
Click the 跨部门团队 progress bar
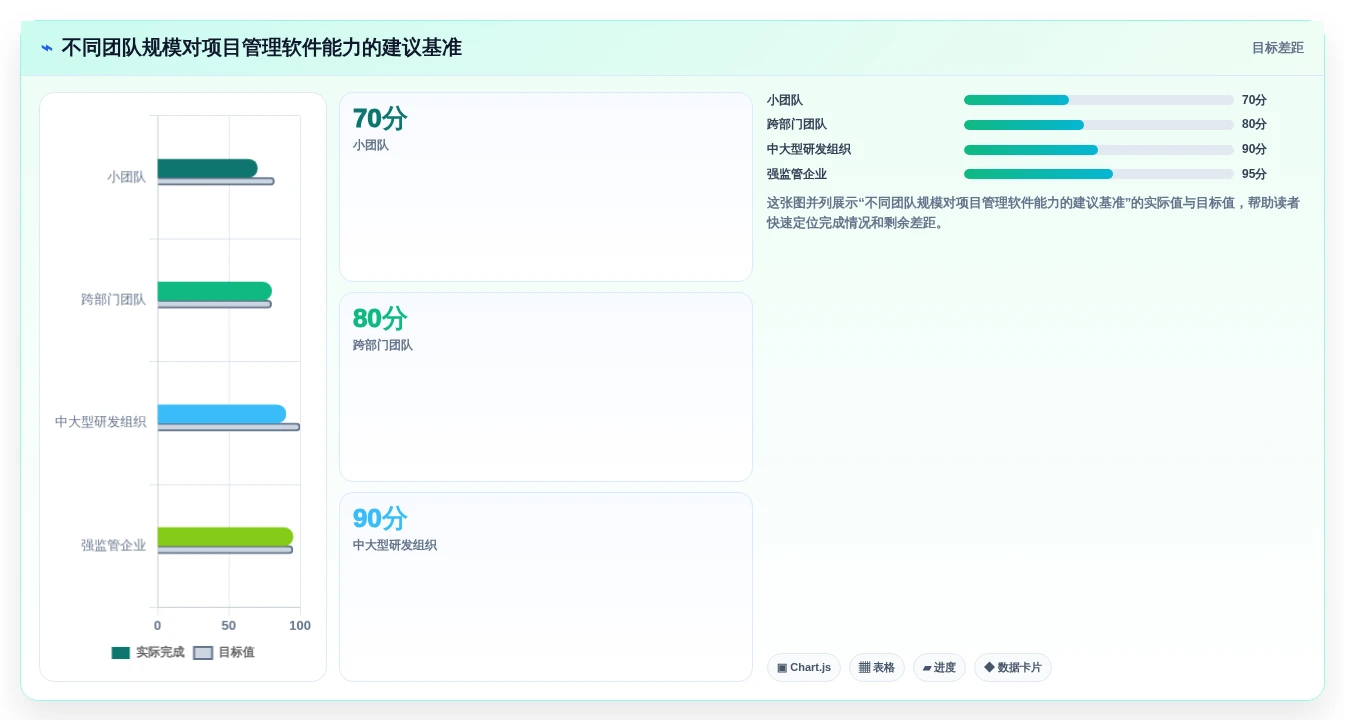pos(1098,125)
